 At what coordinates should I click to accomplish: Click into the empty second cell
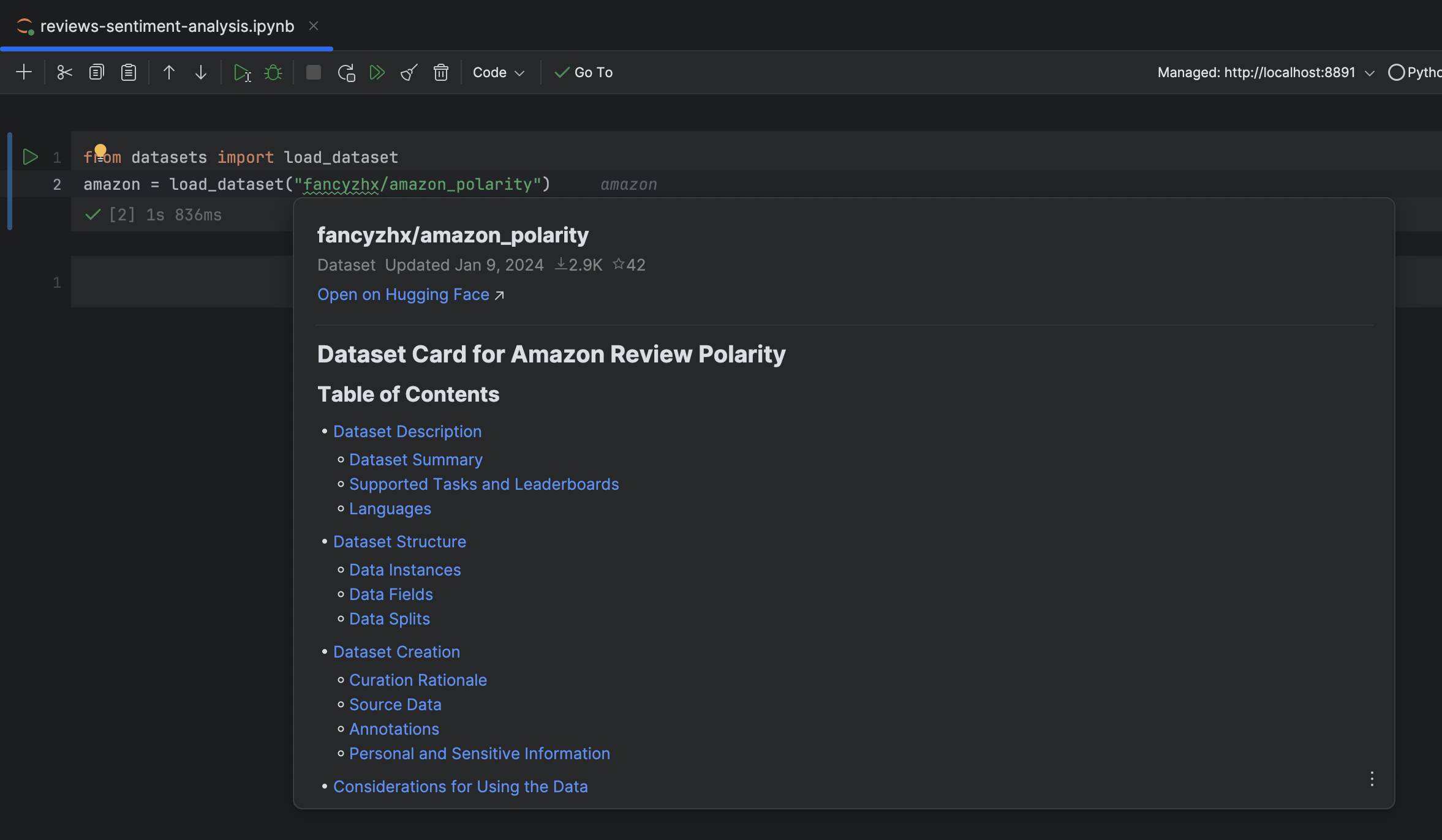(x=182, y=282)
